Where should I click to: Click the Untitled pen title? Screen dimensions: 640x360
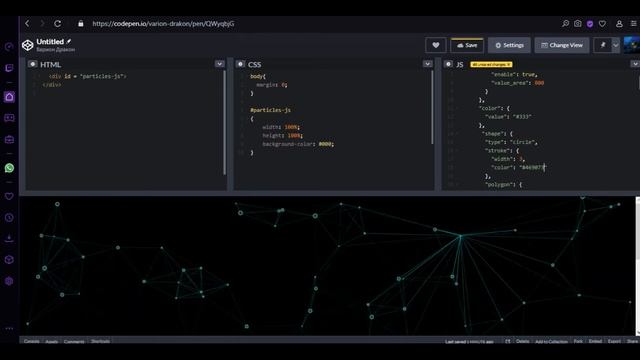[x=50, y=42]
